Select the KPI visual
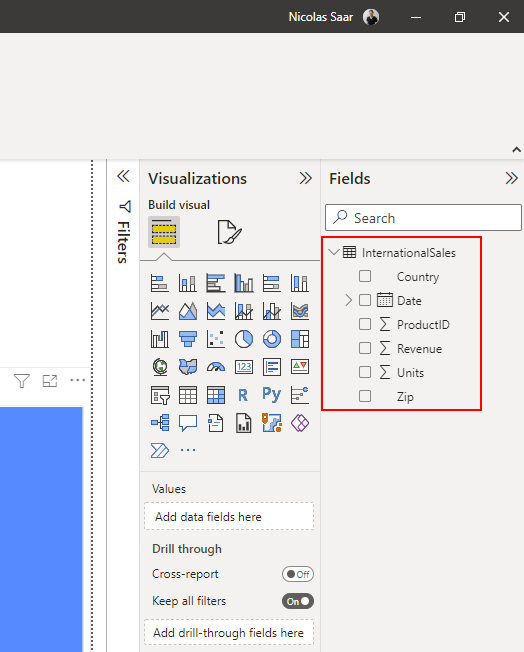 pos(300,367)
